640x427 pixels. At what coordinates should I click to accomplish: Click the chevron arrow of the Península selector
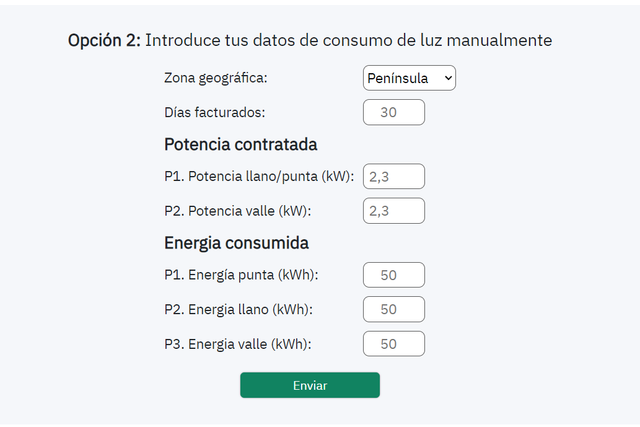click(x=448, y=78)
